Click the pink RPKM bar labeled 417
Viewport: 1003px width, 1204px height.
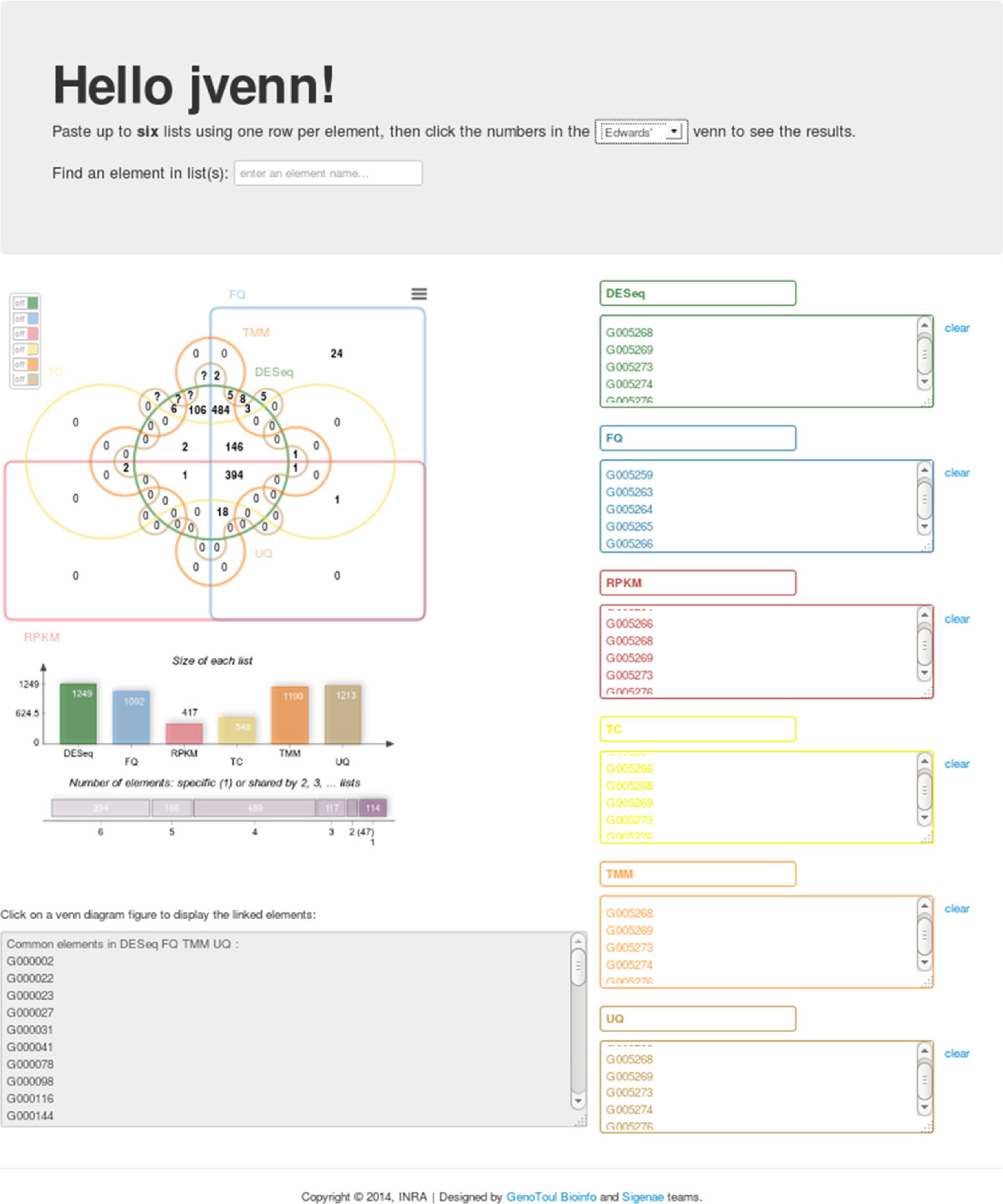click(184, 733)
